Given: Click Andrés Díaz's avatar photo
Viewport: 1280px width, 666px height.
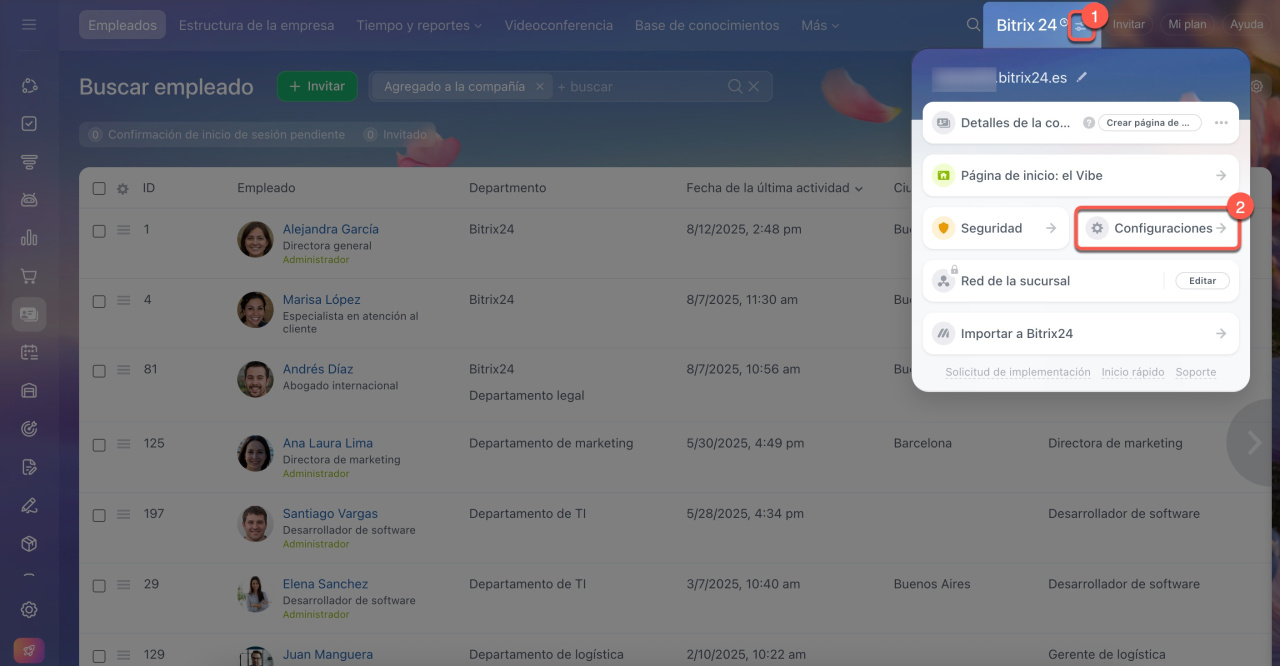Looking at the screenshot, I should pos(255,380).
